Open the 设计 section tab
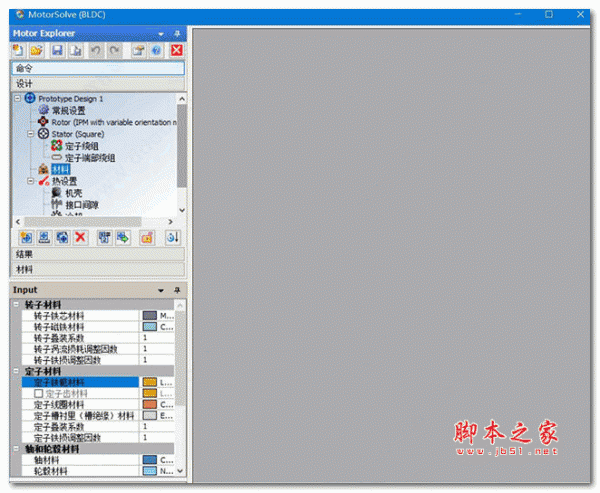Viewport: 600px width, 493px height. coord(98,84)
